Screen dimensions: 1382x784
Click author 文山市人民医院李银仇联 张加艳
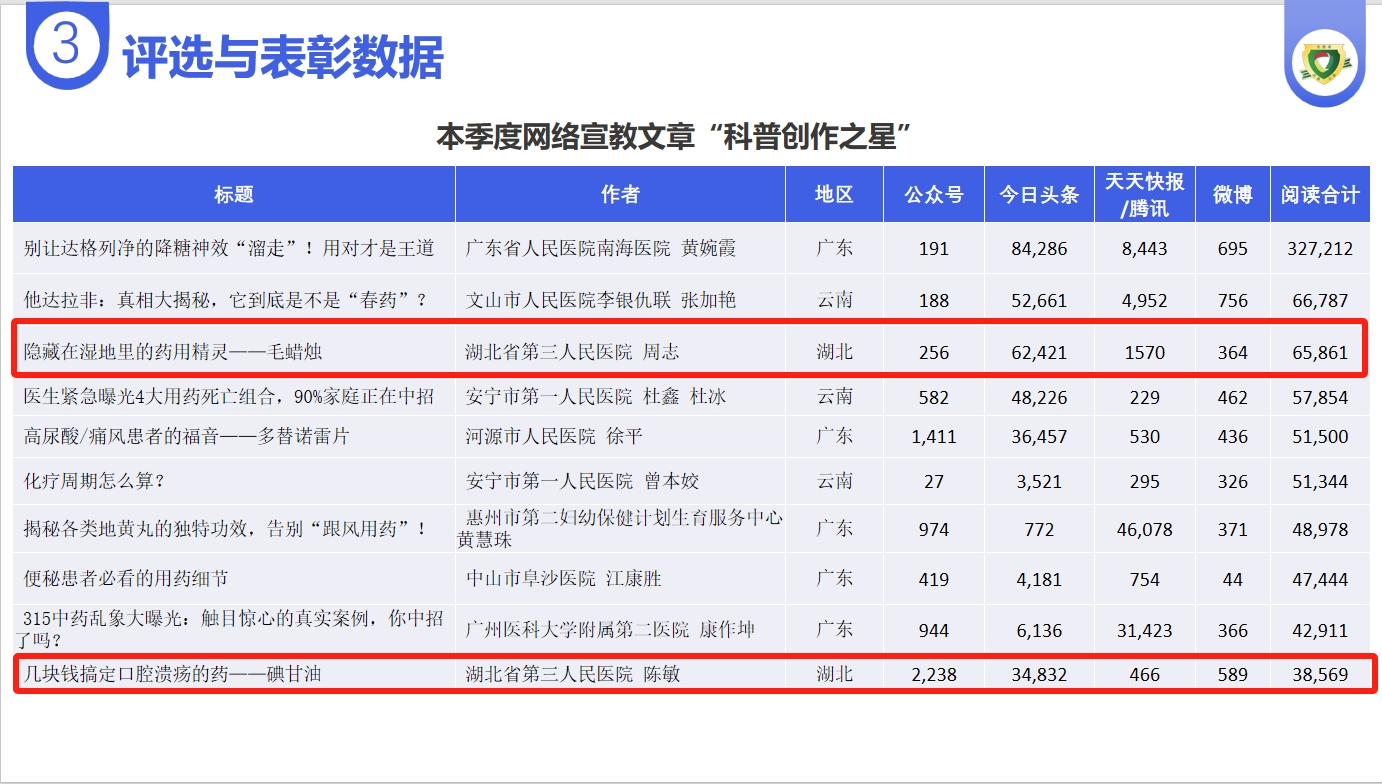[x=601, y=299]
